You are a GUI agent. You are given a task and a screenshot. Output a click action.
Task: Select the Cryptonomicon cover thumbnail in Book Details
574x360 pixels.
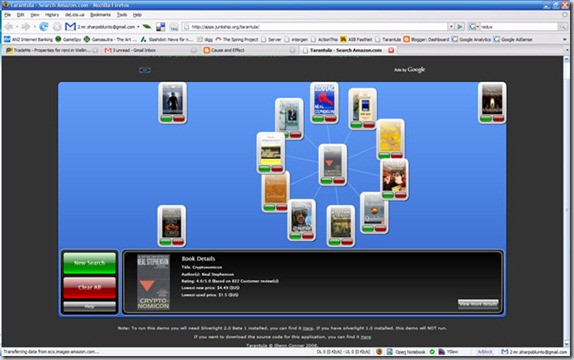[x=153, y=282]
